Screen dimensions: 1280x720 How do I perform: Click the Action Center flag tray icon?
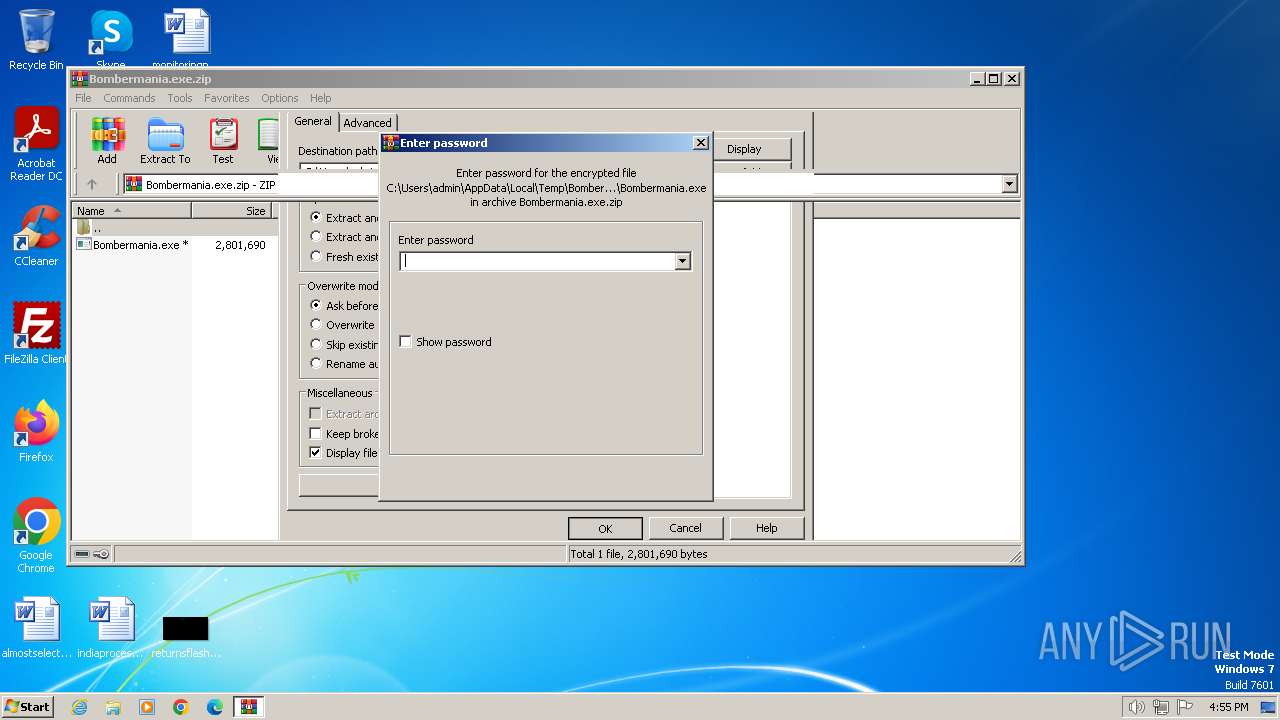[x=1185, y=707]
